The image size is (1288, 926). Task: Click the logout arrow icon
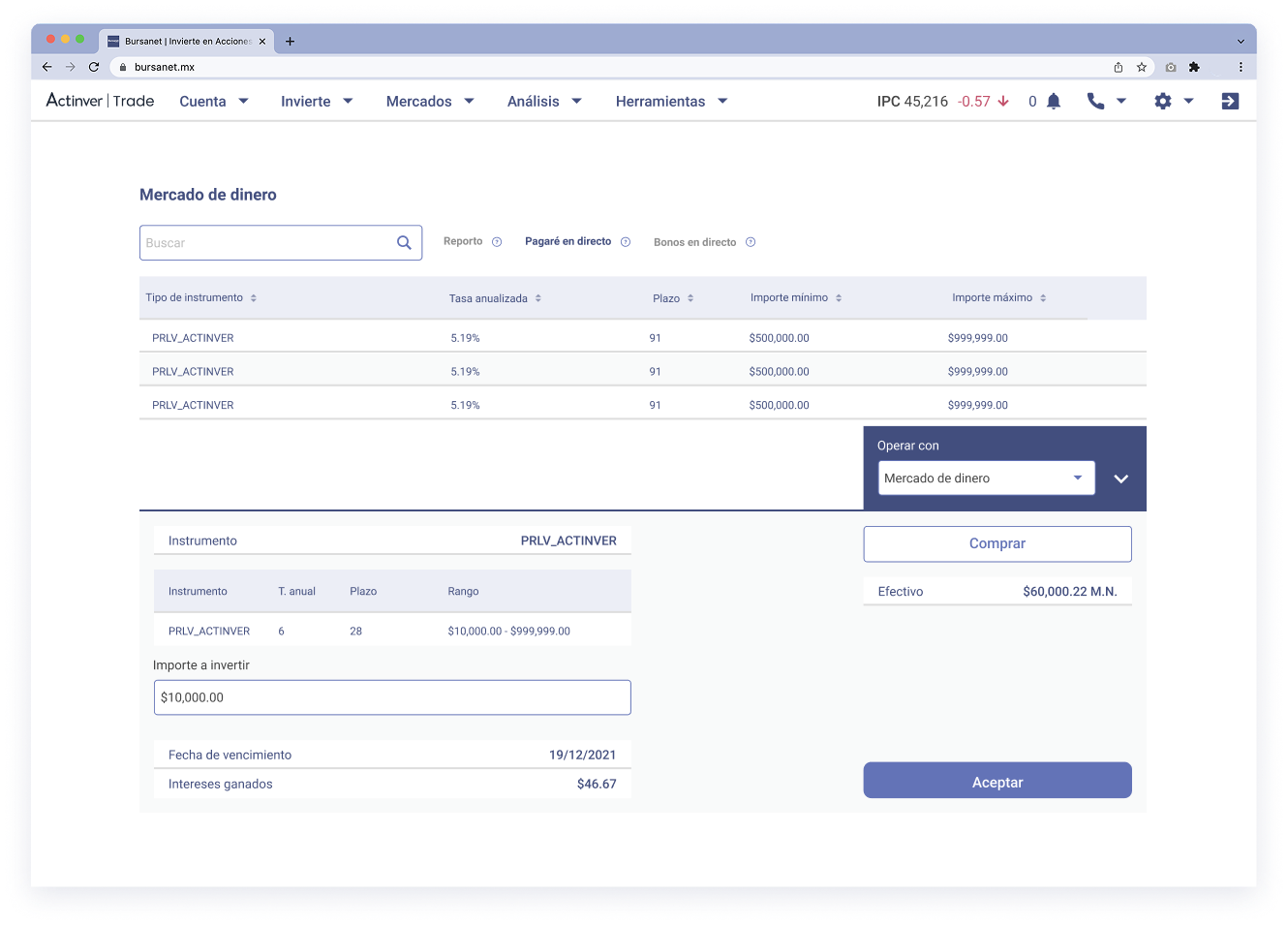point(1229,101)
